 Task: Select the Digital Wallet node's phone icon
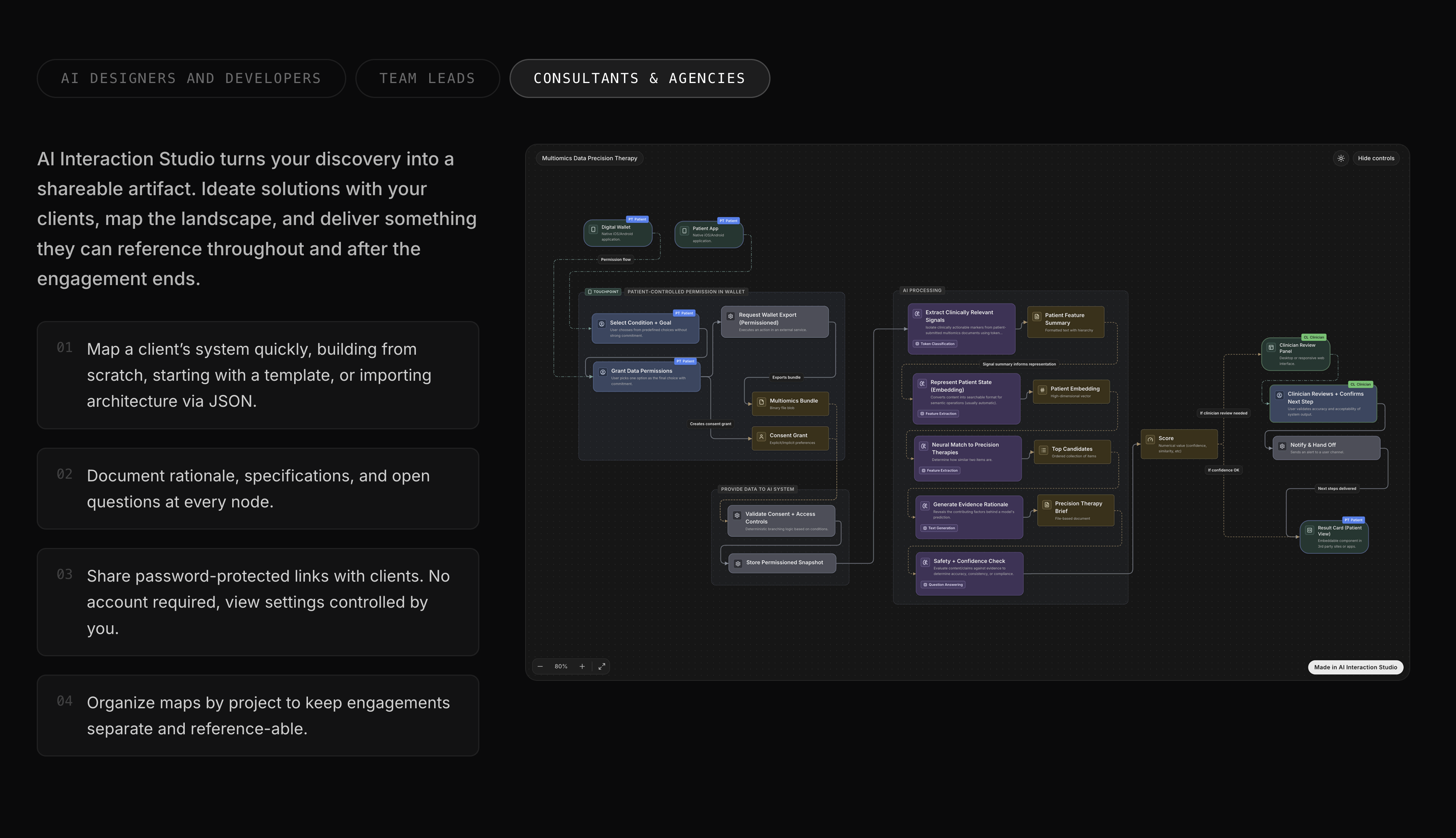click(593, 230)
